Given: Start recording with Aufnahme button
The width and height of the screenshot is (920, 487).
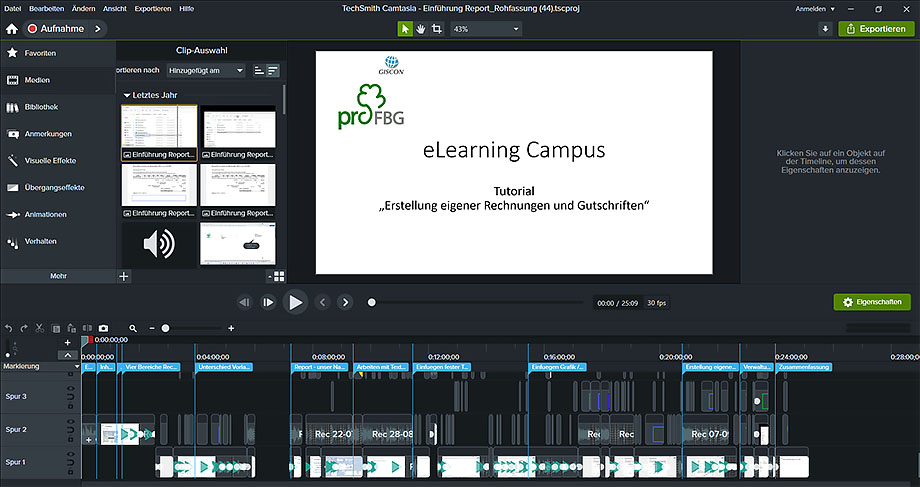Looking at the screenshot, I should [x=56, y=29].
